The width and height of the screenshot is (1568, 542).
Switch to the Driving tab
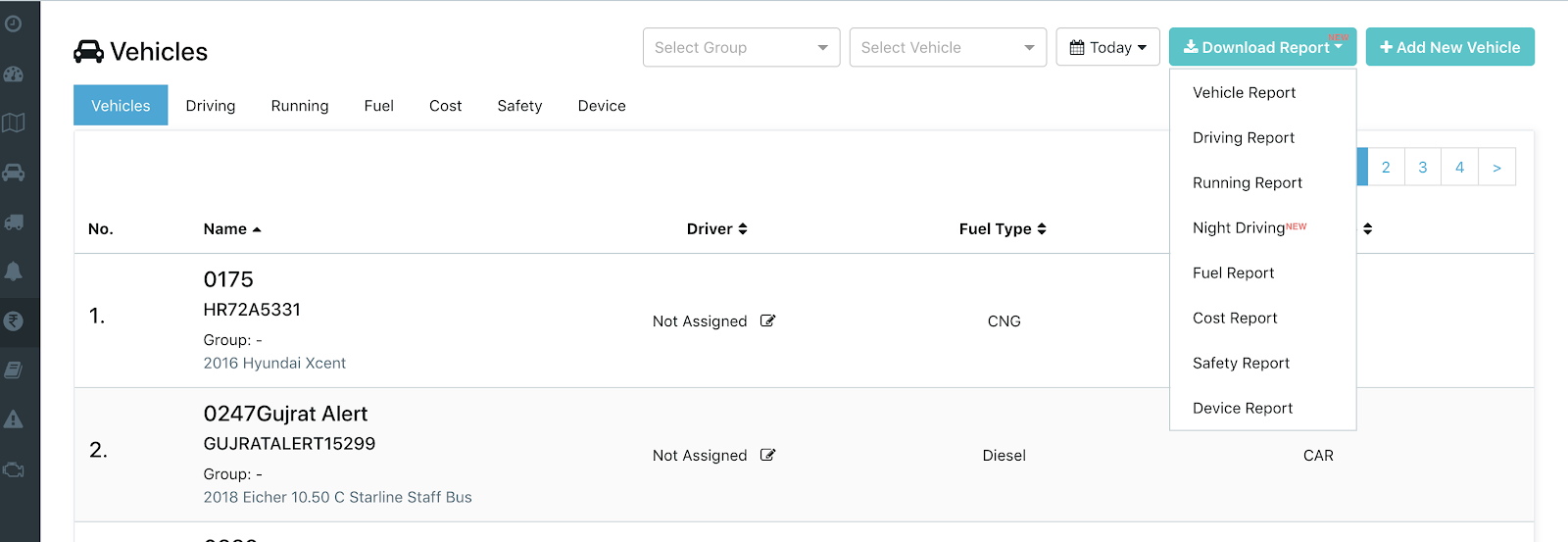click(211, 106)
